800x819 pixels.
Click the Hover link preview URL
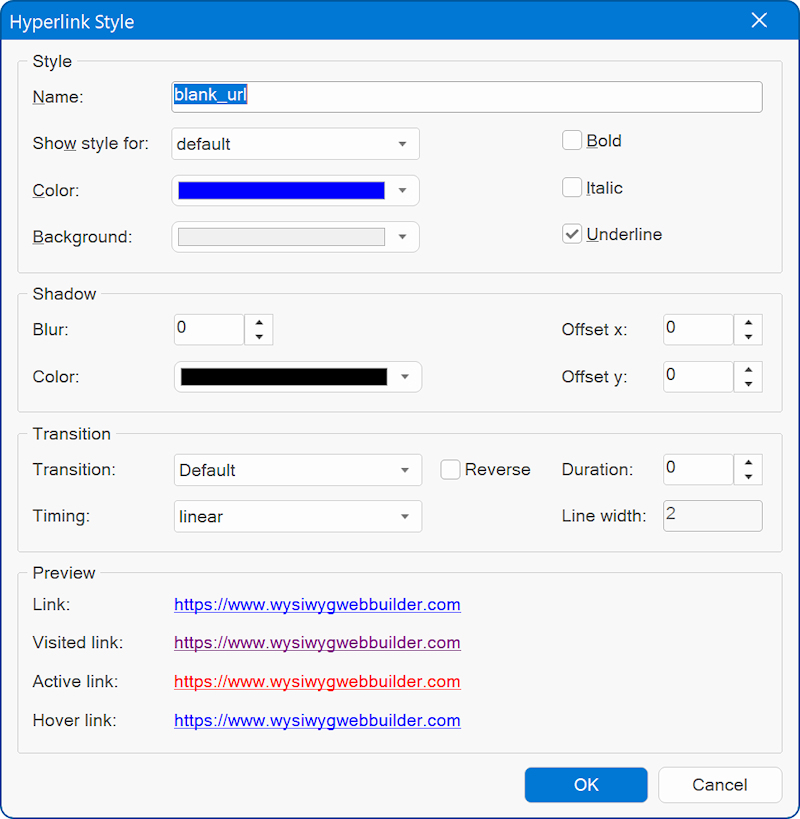(x=317, y=720)
